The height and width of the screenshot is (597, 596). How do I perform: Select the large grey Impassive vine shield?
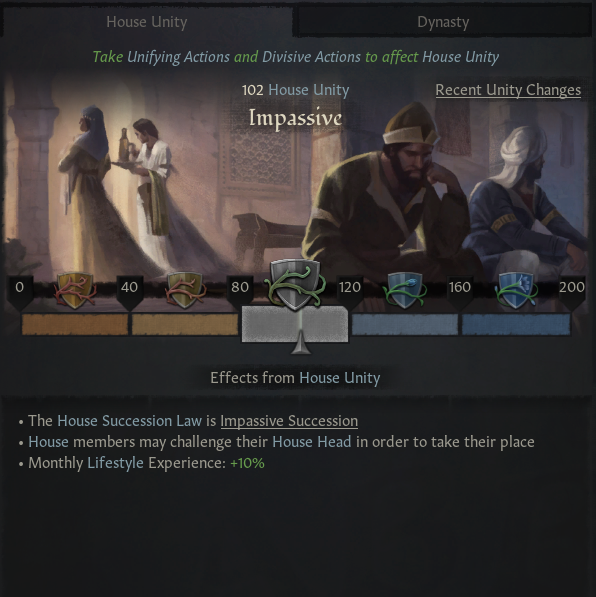click(296, 285)
